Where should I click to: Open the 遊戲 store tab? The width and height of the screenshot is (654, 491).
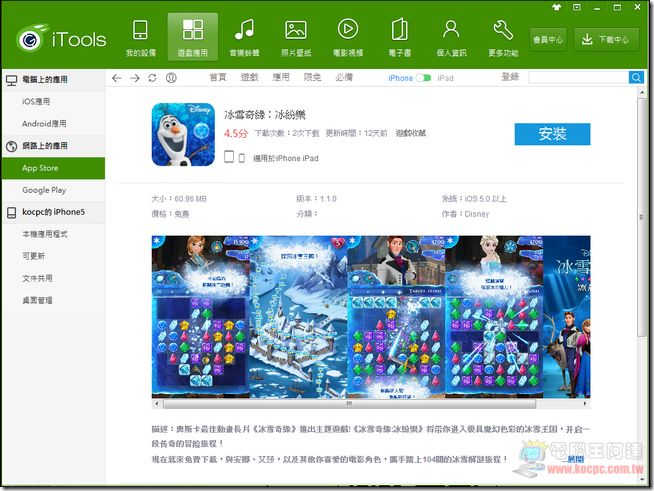coord(249,77)
